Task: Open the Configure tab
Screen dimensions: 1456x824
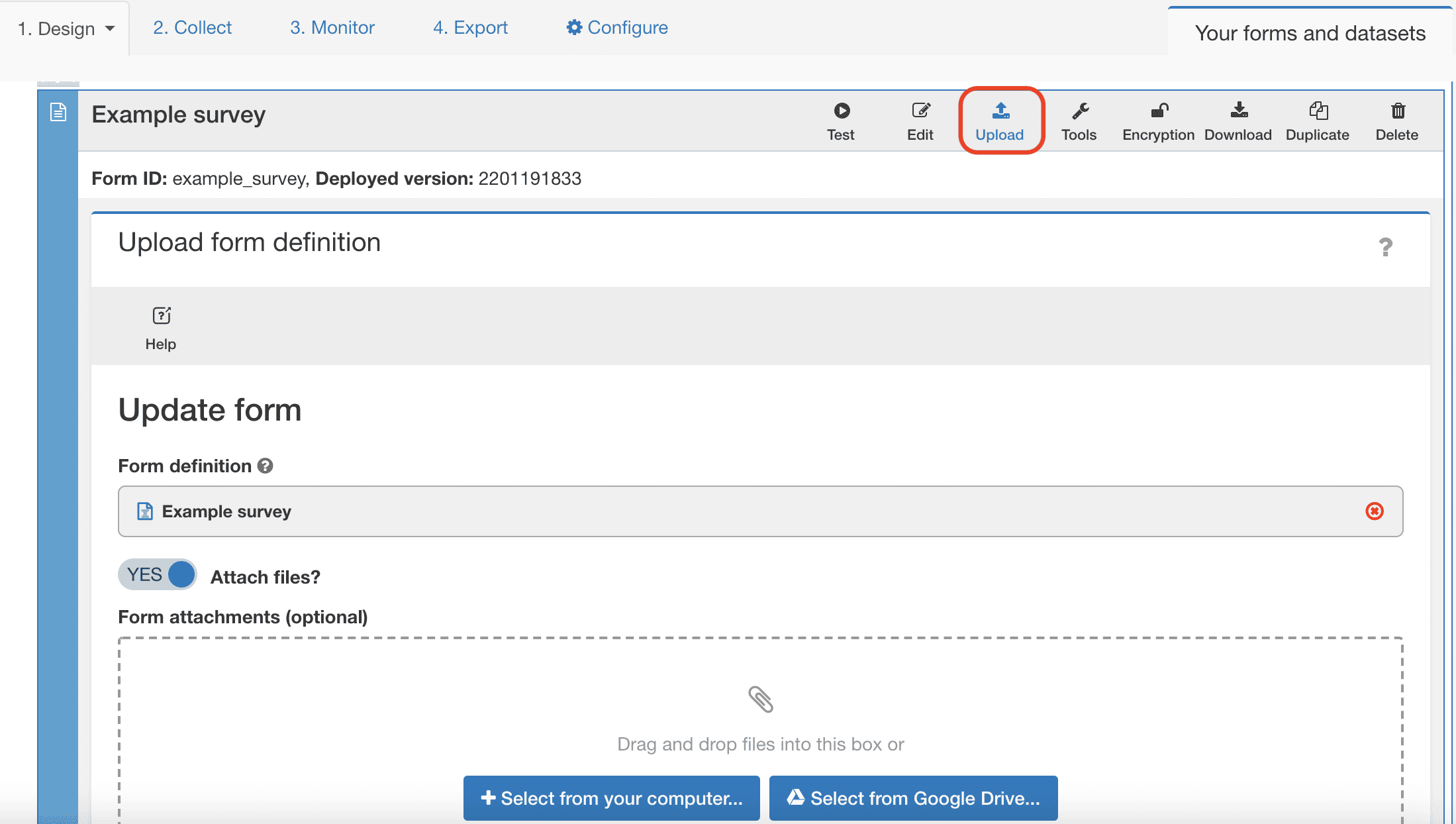Action: (617, 27)
